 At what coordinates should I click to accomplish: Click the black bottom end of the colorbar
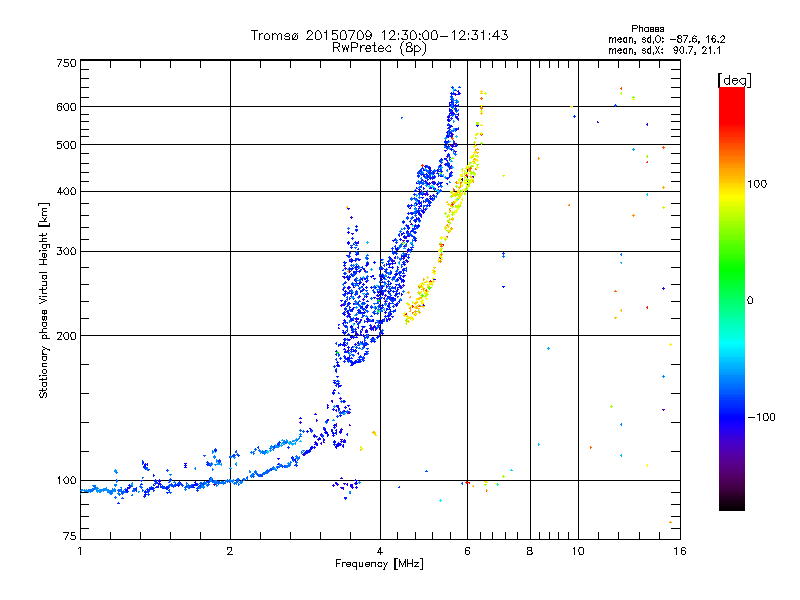click(x=732, y=503)
